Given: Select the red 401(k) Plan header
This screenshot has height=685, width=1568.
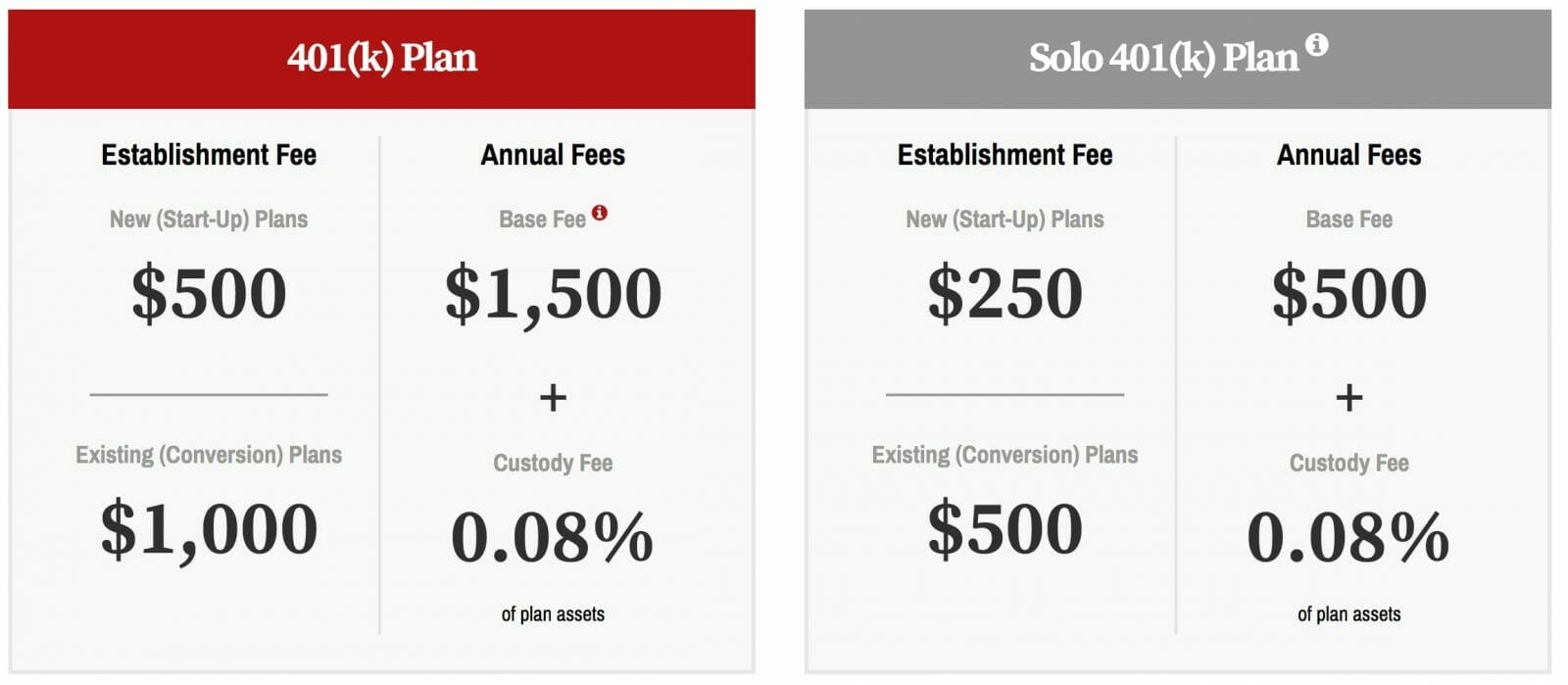Looking at the screenshot, I should click(x=381, y=59).
